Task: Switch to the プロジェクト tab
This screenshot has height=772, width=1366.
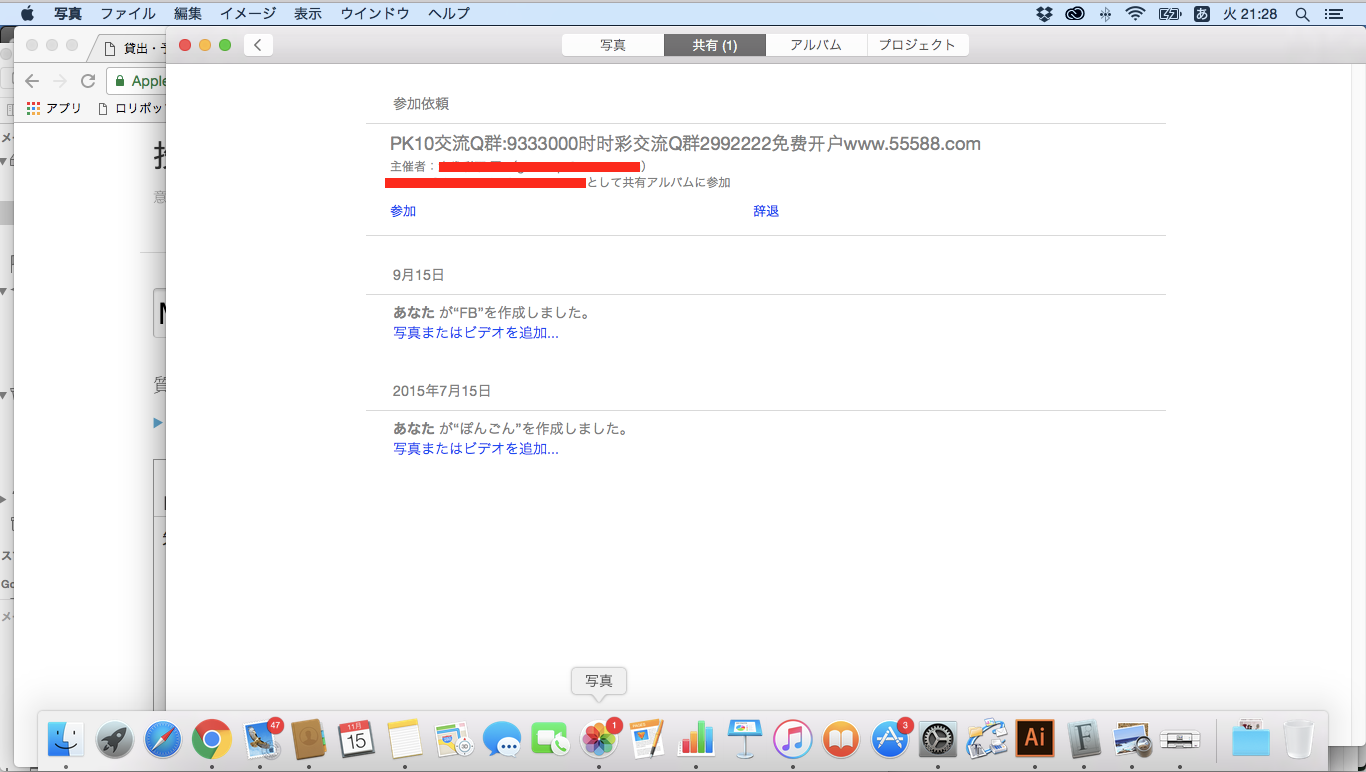Action: point(918,45)
